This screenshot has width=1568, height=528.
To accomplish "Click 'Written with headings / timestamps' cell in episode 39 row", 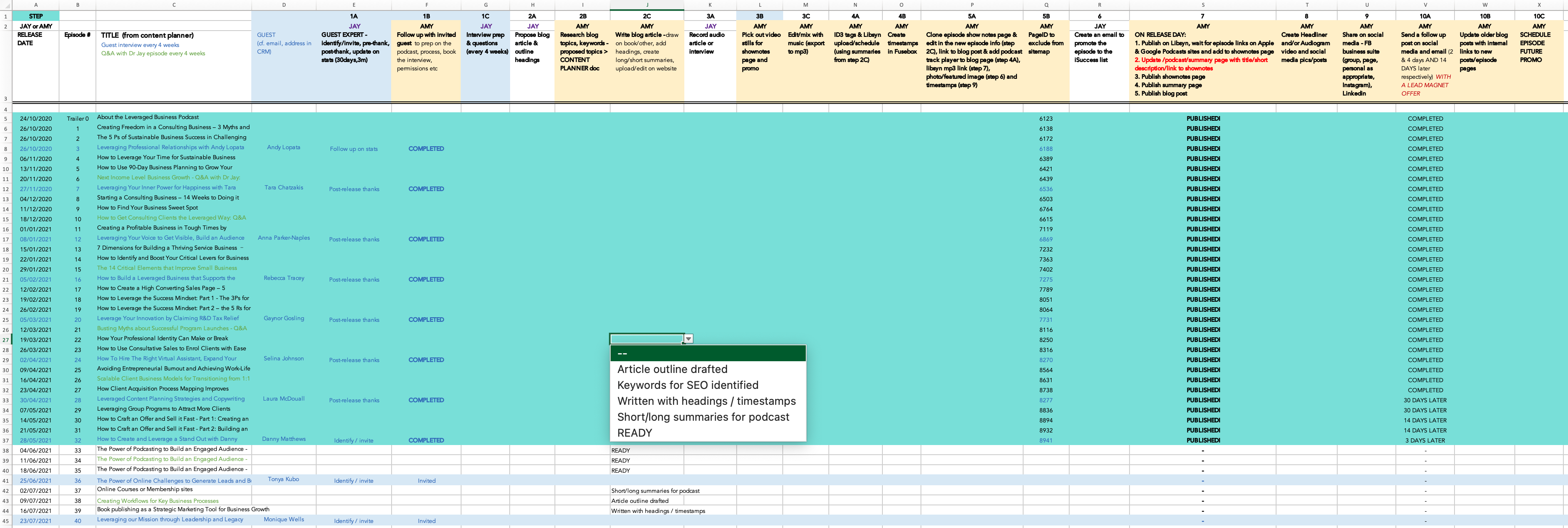I will click(x=658, y=511).
